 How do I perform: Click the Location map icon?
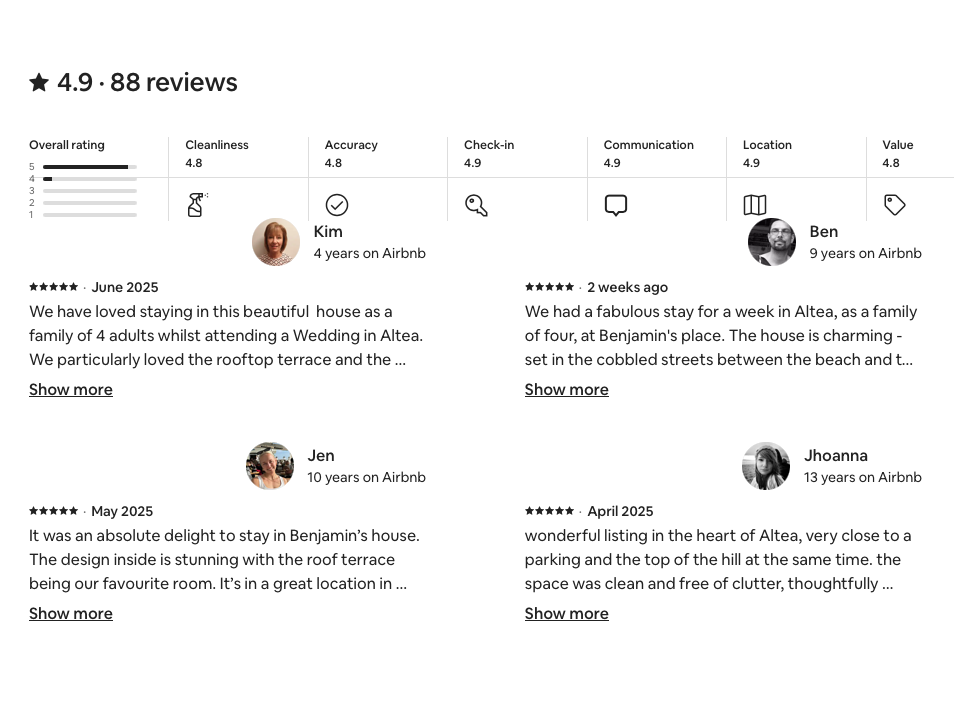[x=755, y=205]
